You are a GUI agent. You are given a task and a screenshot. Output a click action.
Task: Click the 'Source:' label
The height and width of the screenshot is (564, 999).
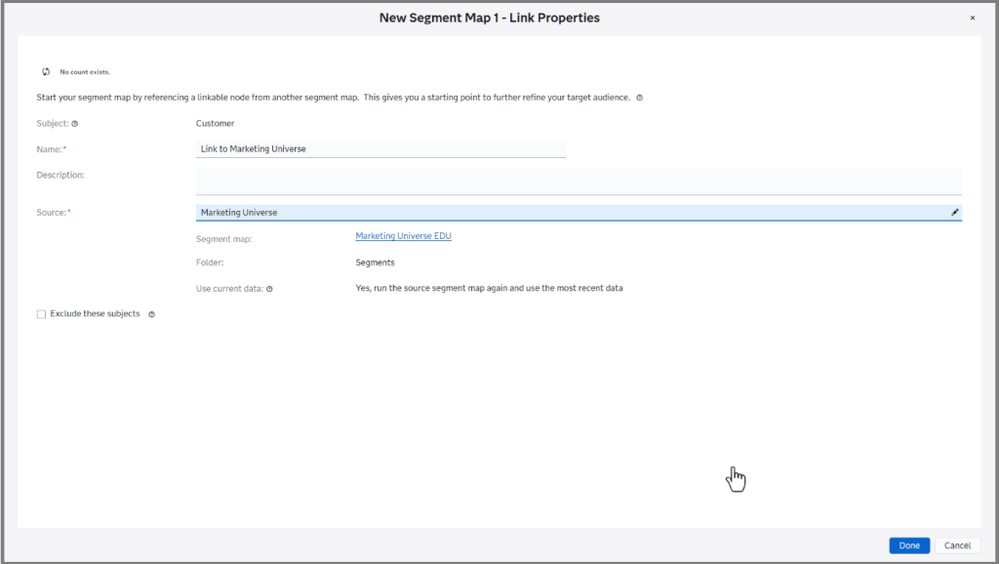(x=52, y=213)
